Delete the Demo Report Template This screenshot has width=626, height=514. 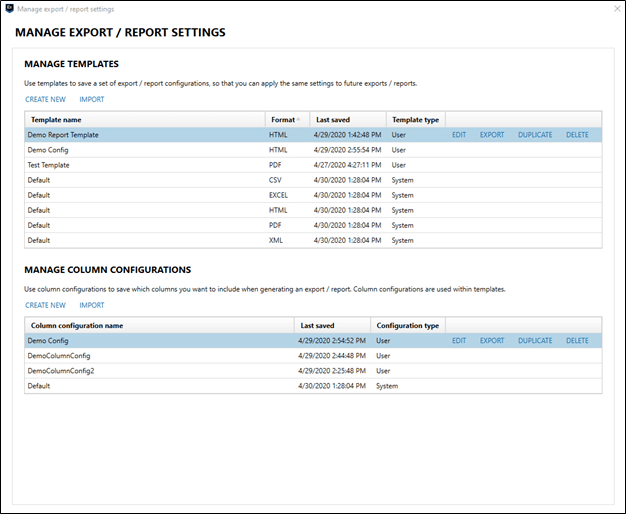[577, 135]
